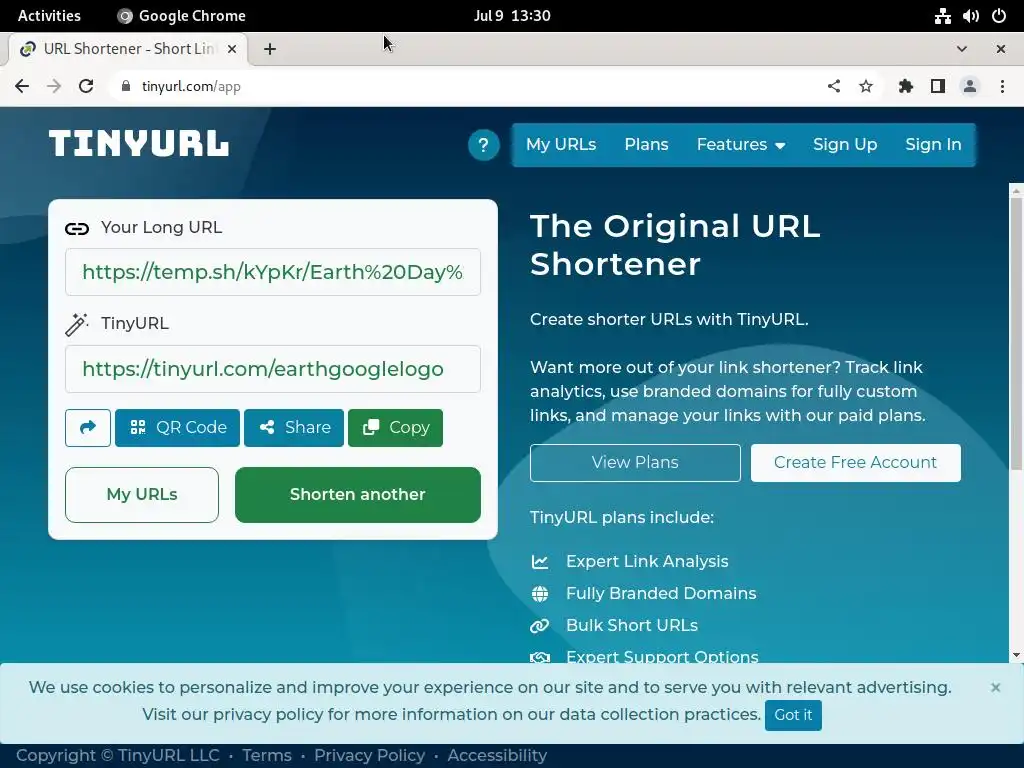Reload the page with the refresh icon
The height and width of the screenshot is (768, 1024).
click(86, 86)
